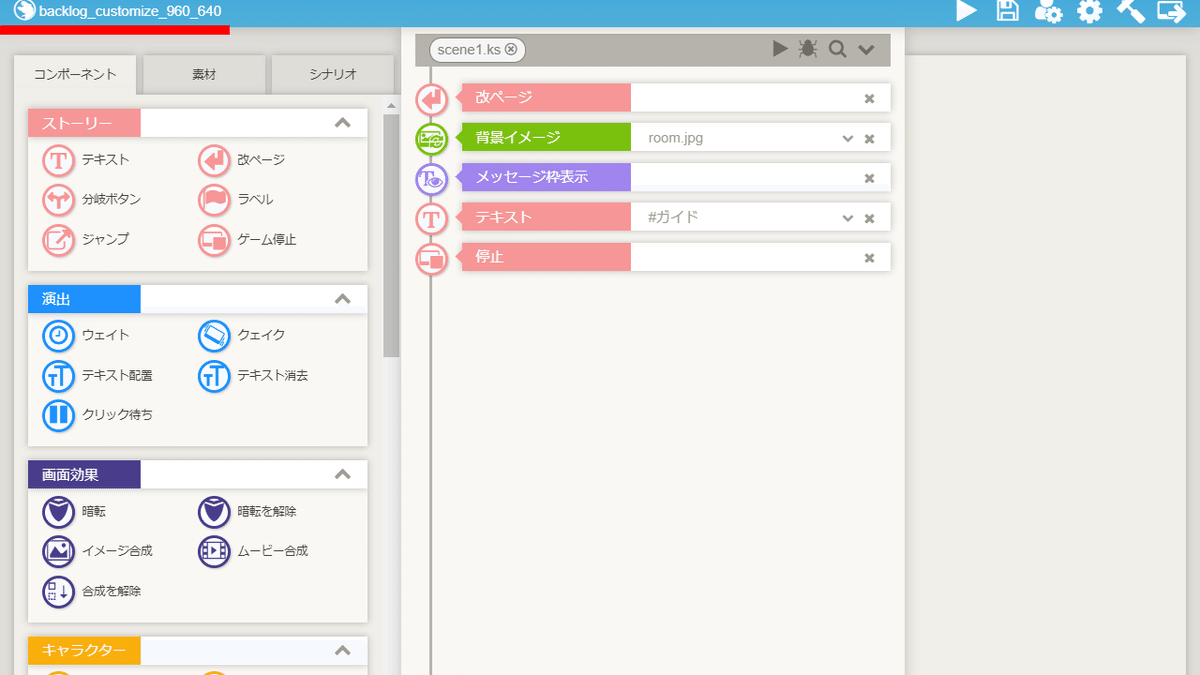The height and width of the screenshot is (675, 1200).
Task: Save project using floppy disk icon
Action: [1007, 11]
